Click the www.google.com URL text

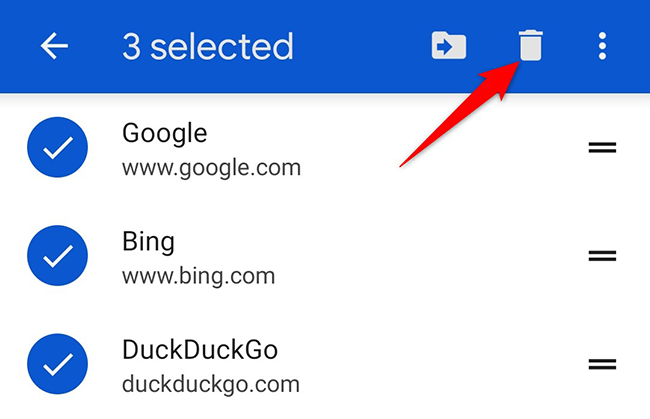click(x=211, y=167)
